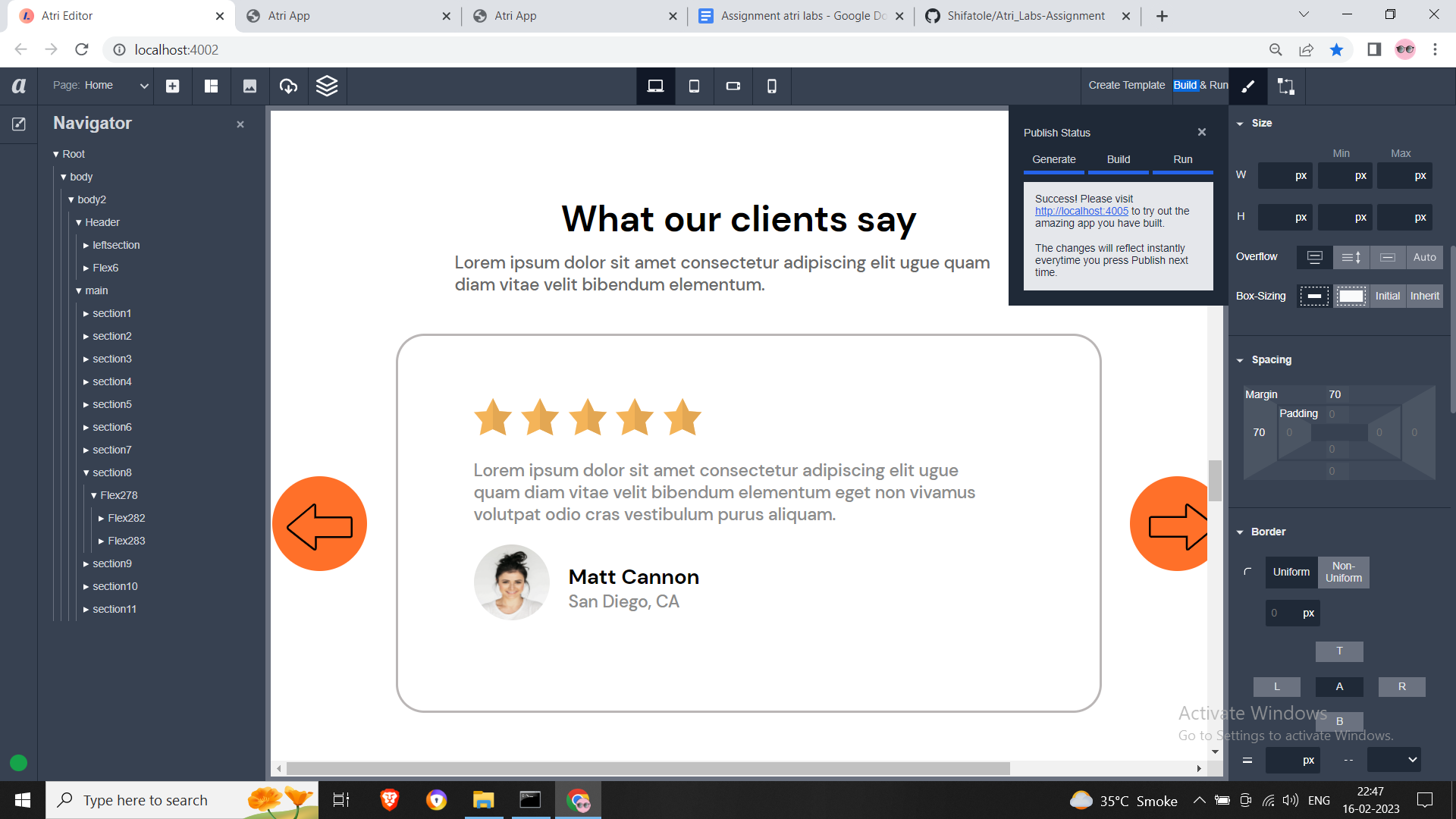Switch to tablet portrait viewport
Screen dimensions: 1456x819
[694, 86]
